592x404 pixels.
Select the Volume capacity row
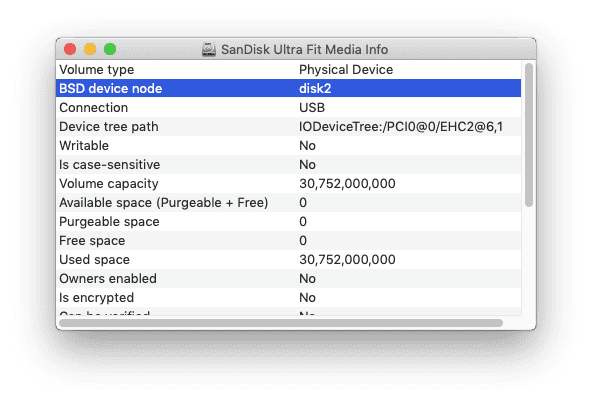[x=288, y=183]
